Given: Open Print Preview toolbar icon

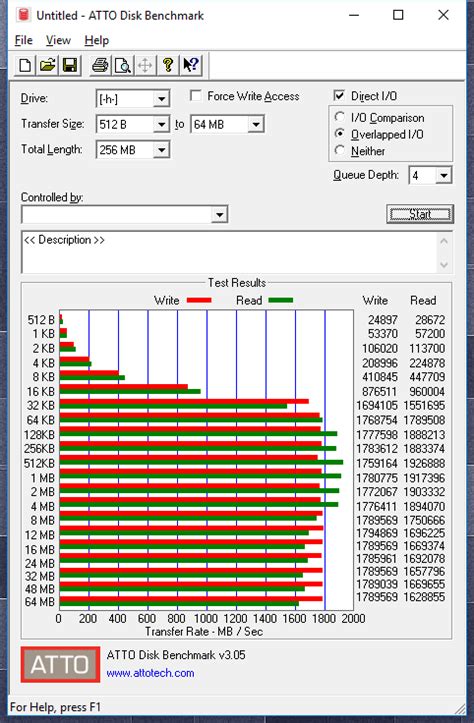Looking at the screenshot, I should tap(123, 65).
